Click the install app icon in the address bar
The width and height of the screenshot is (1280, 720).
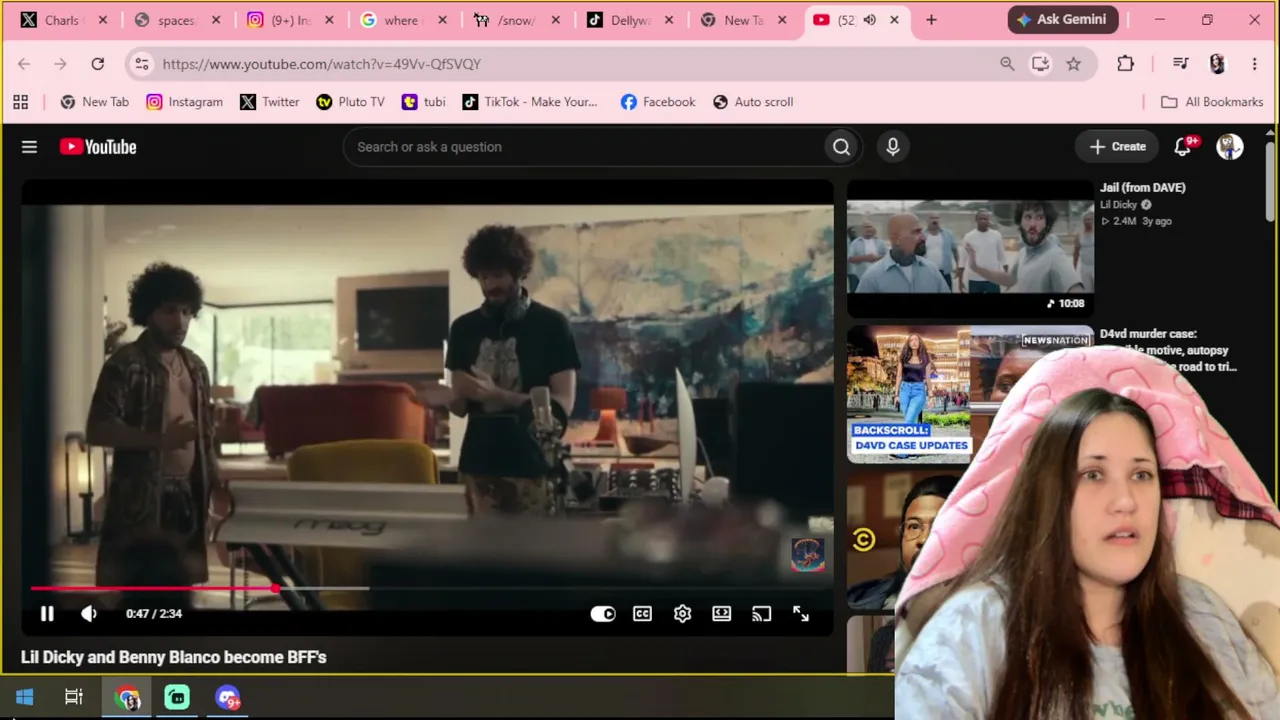[x=1040, y=64]
